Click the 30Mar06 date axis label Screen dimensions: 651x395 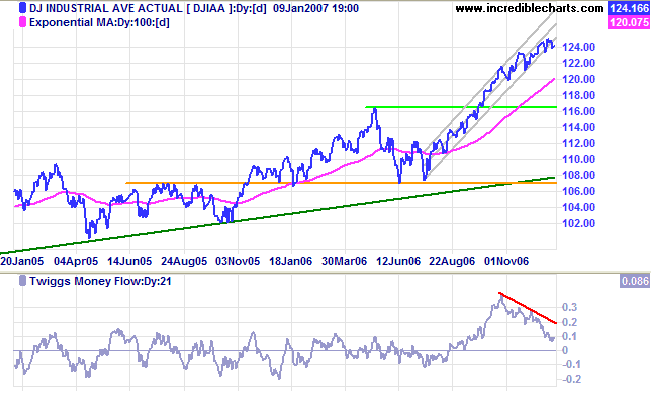click(345, 261)
